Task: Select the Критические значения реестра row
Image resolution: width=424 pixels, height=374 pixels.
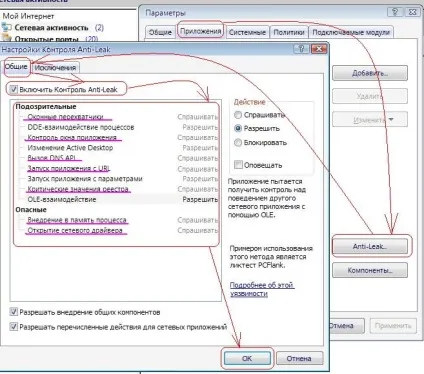Action: pos(117,189)
